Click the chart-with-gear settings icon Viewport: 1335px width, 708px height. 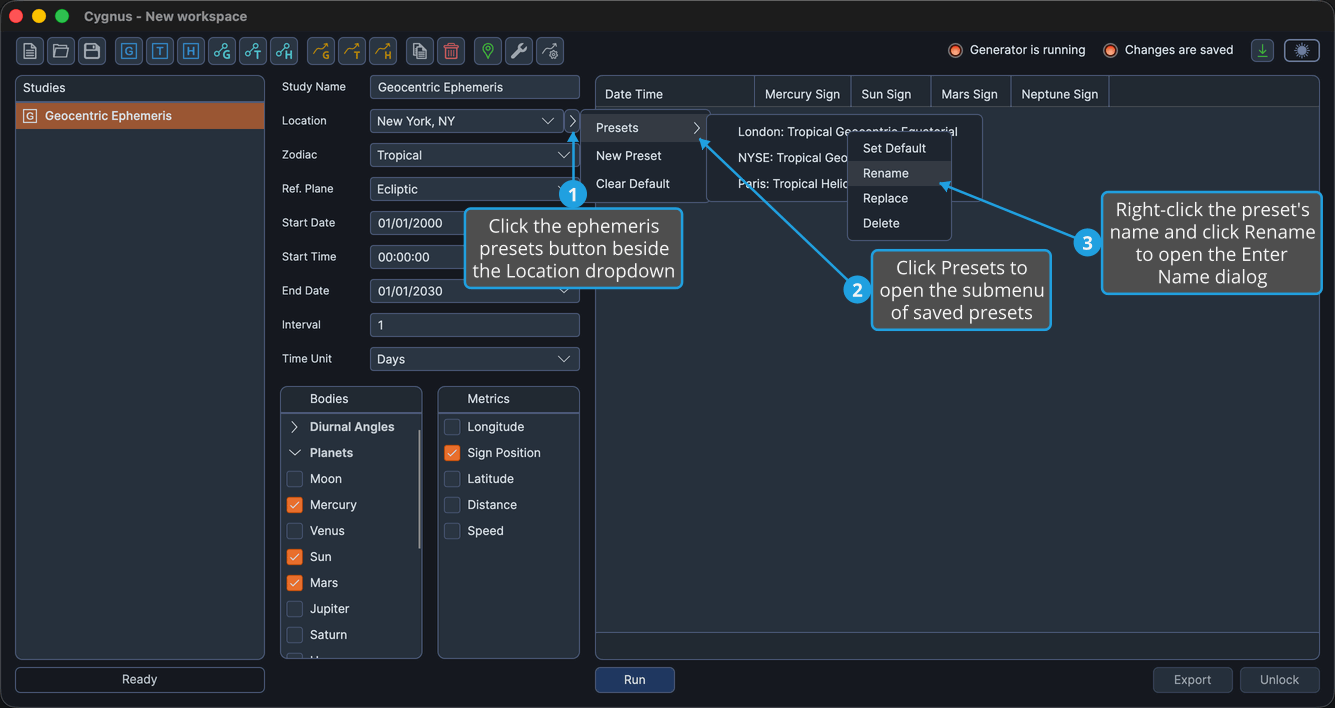[550, 51]
